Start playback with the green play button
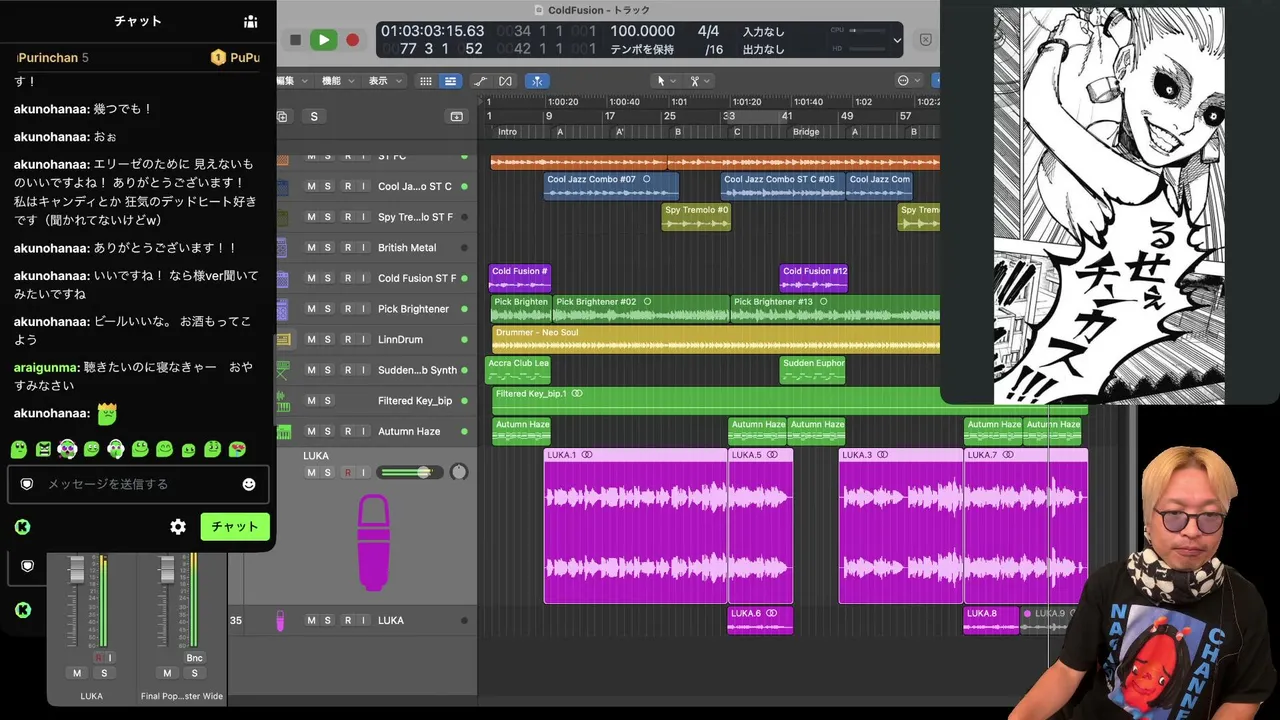Viewport: 1280px width, 720px height. (323, 40)
